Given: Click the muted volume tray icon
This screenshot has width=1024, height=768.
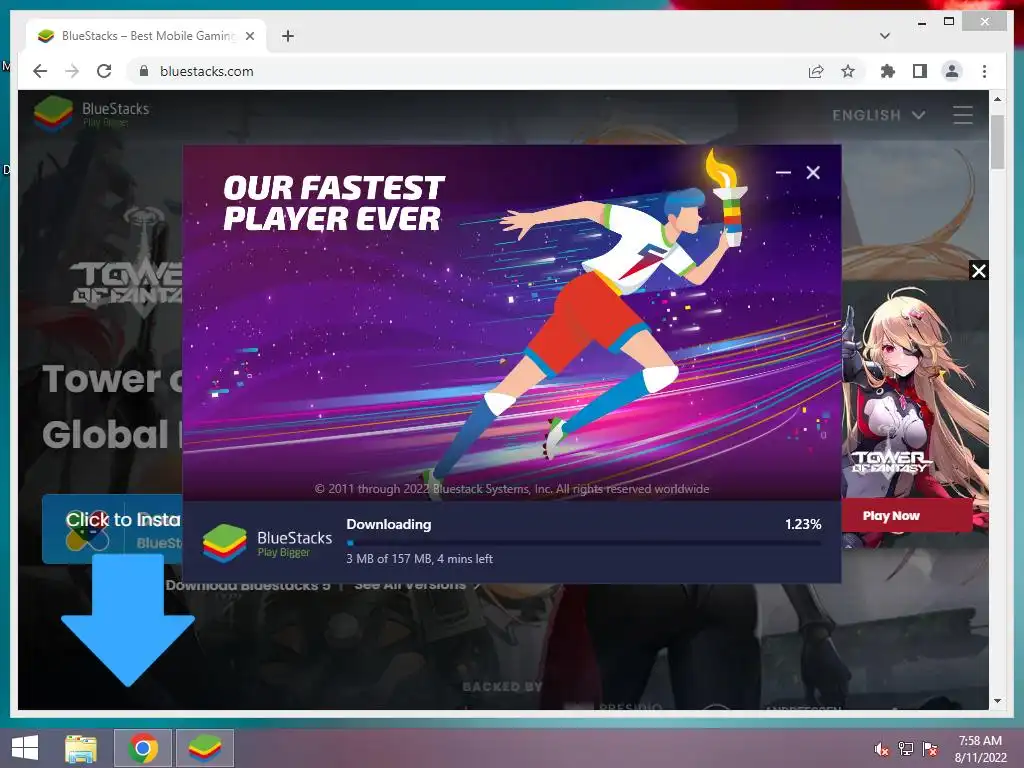Looking at the screenshot, I should (x=882, y=749).
